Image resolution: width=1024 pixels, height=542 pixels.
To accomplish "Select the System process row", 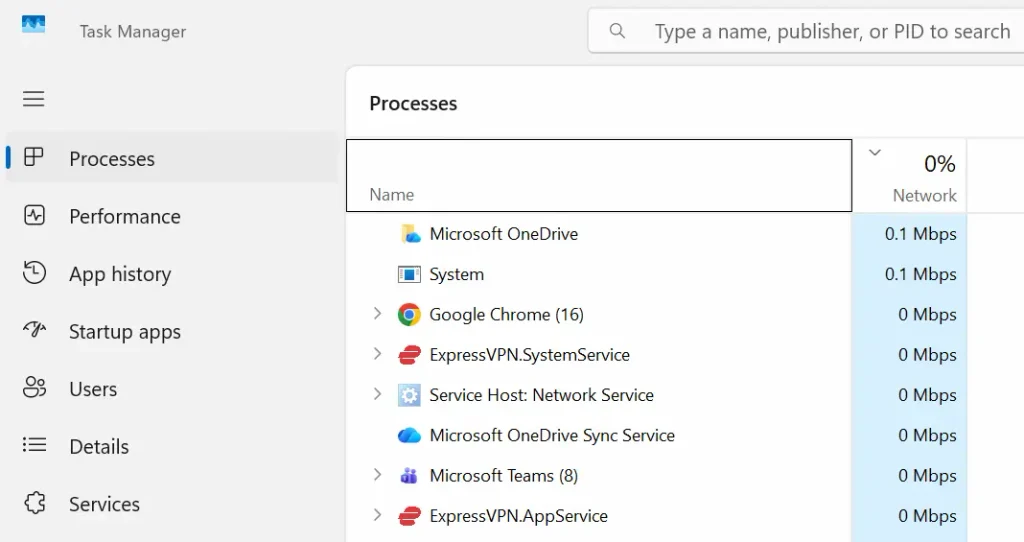I will pyautogui.click(x=656, y=274).
